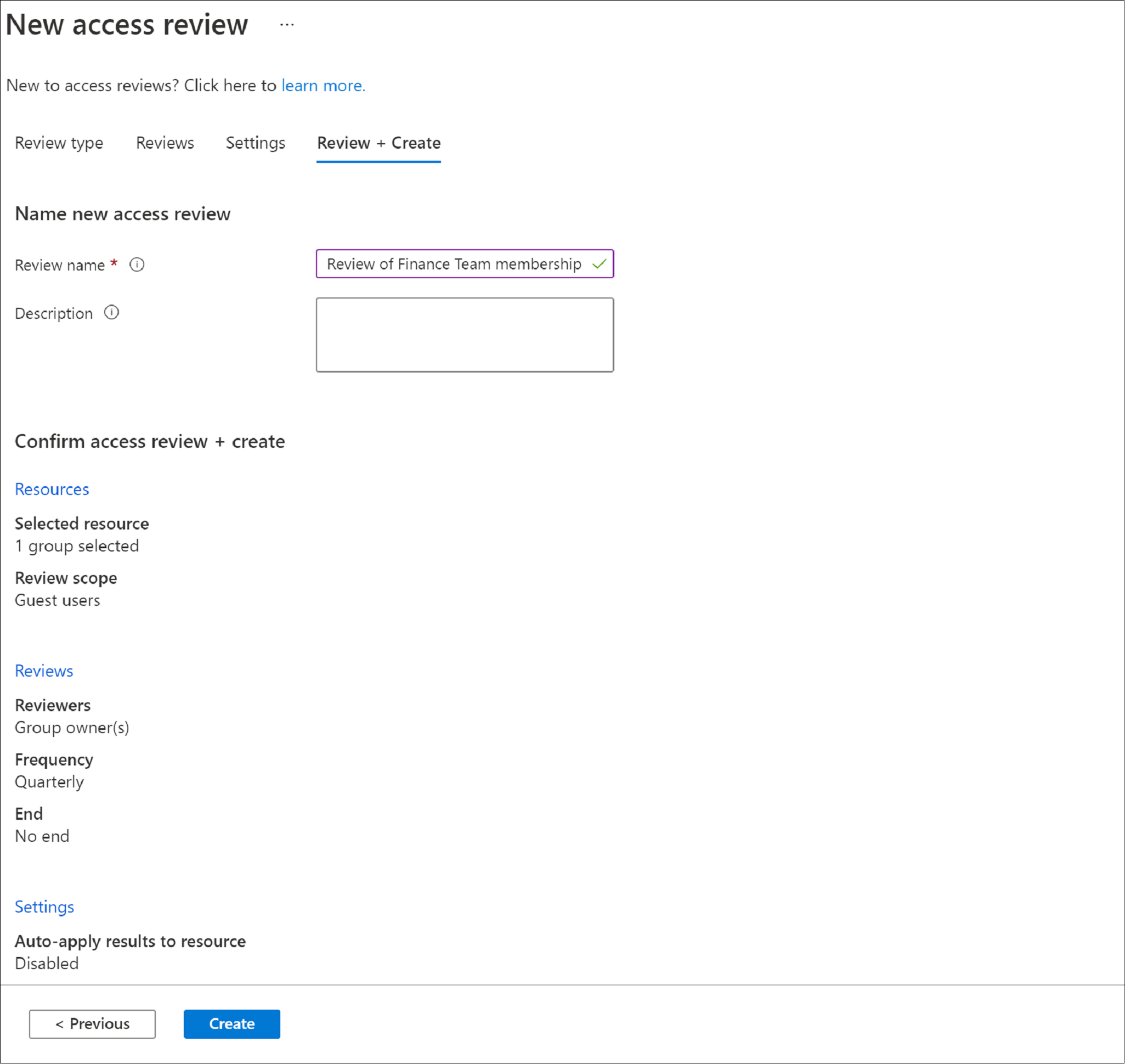Image resolution: width=1125 pixels, height=1064 pixels.
Task: Click the Previous button
Action: [x=93, y=1023]
